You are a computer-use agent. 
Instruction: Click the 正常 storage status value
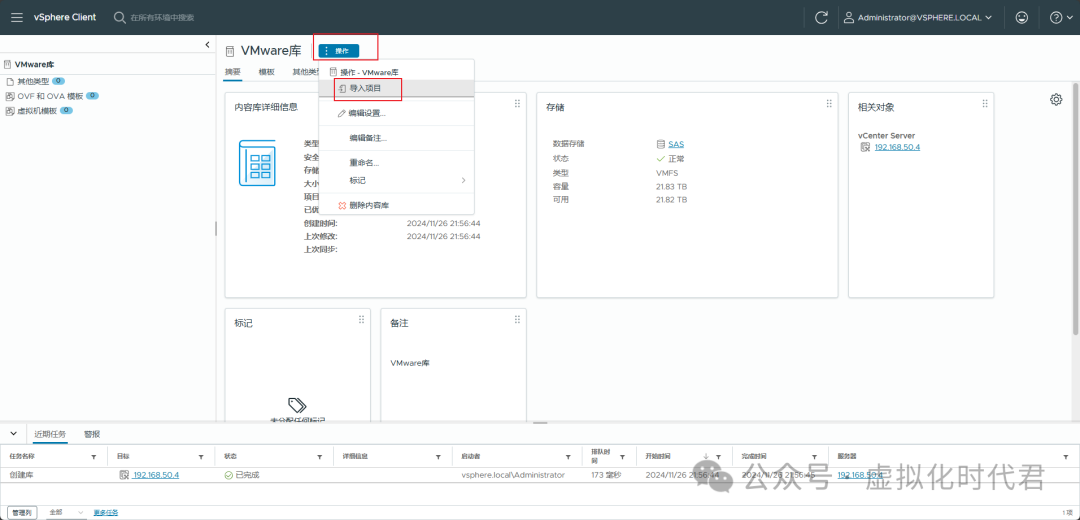point(670,158)
